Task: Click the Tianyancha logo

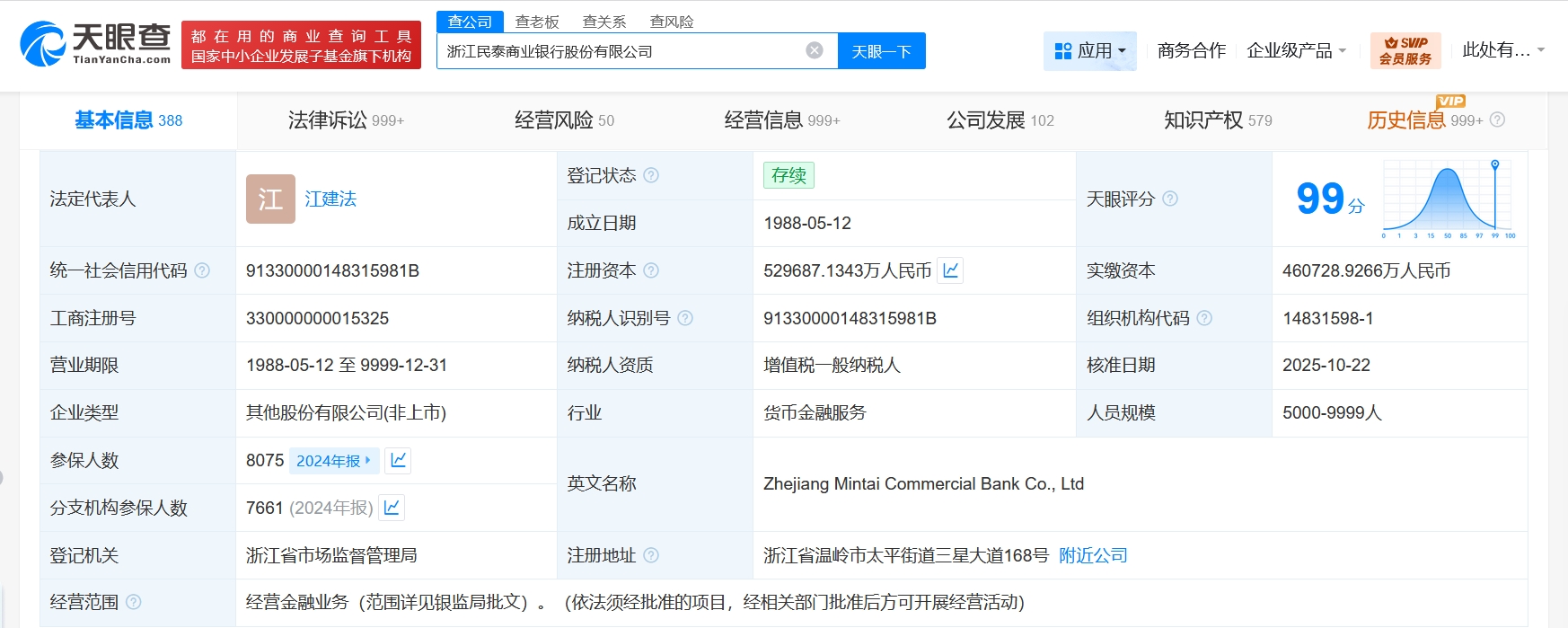Action: tap(95, 44)
